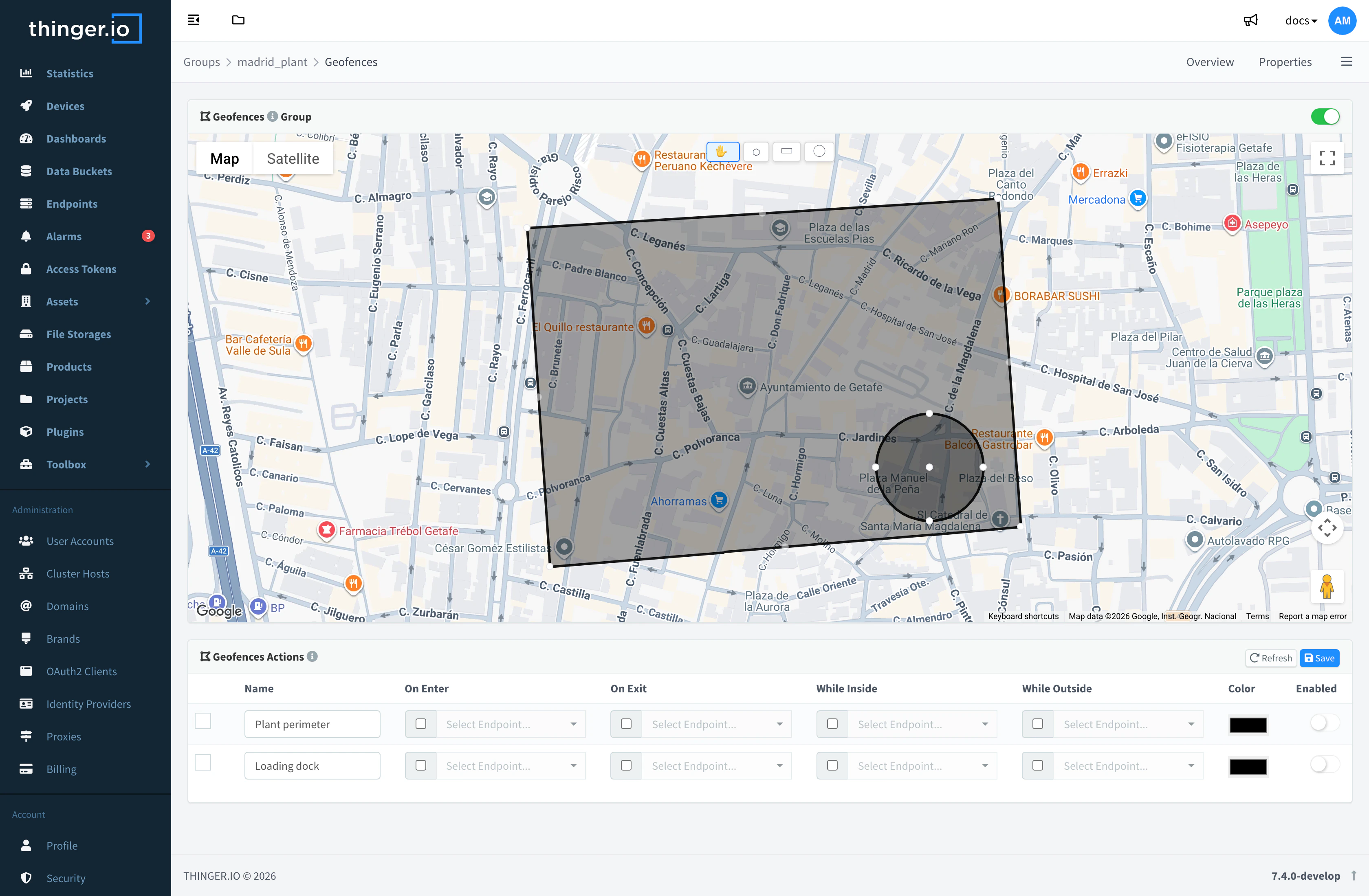Open On Enter endpoint dropdown for Plant perimeter
1369x896 pixels.
click(x=511, y=724)
